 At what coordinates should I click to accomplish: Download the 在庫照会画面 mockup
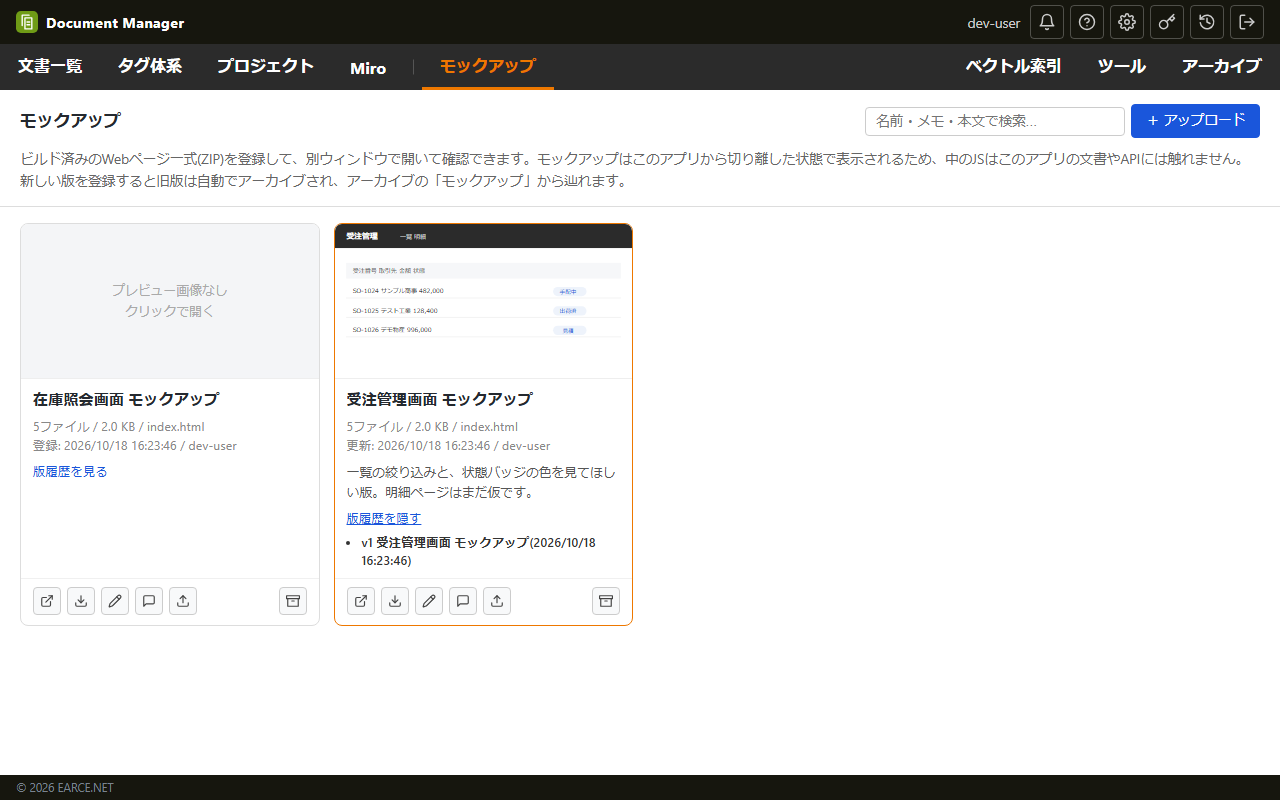[x=81, y=601]
